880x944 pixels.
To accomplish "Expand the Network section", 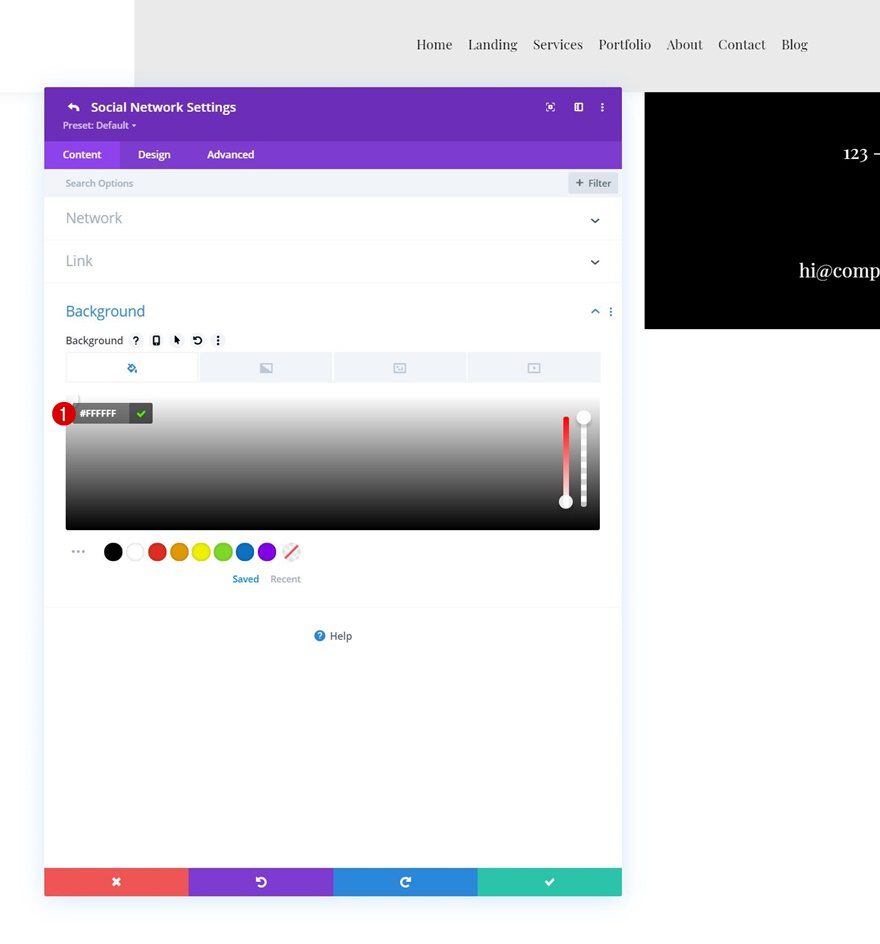I will click(x=333, y=218).
